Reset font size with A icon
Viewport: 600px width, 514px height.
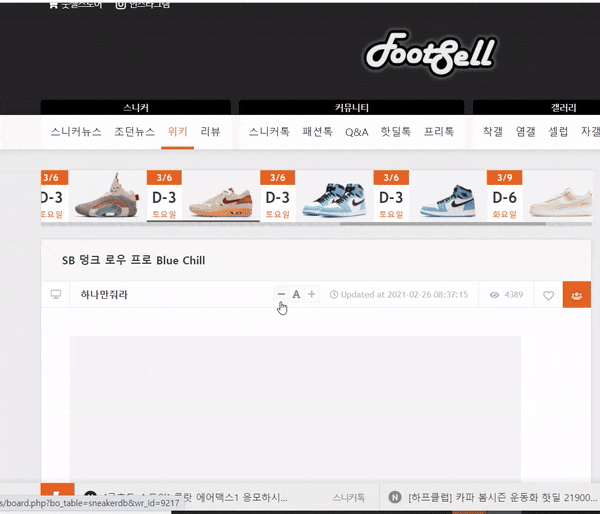(296, 294)
